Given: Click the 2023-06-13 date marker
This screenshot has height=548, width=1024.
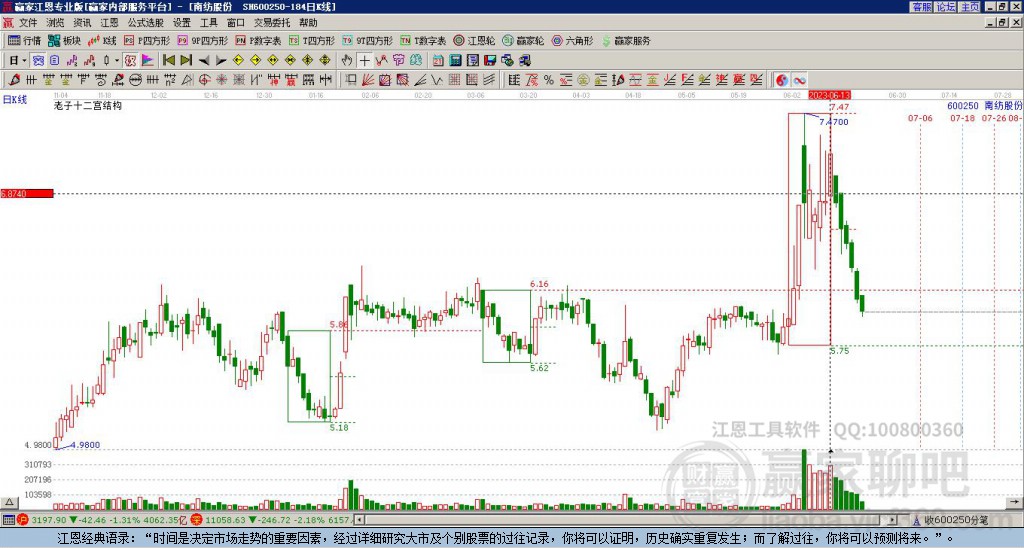Looking at the screenshot, I should tap(829, 95).
